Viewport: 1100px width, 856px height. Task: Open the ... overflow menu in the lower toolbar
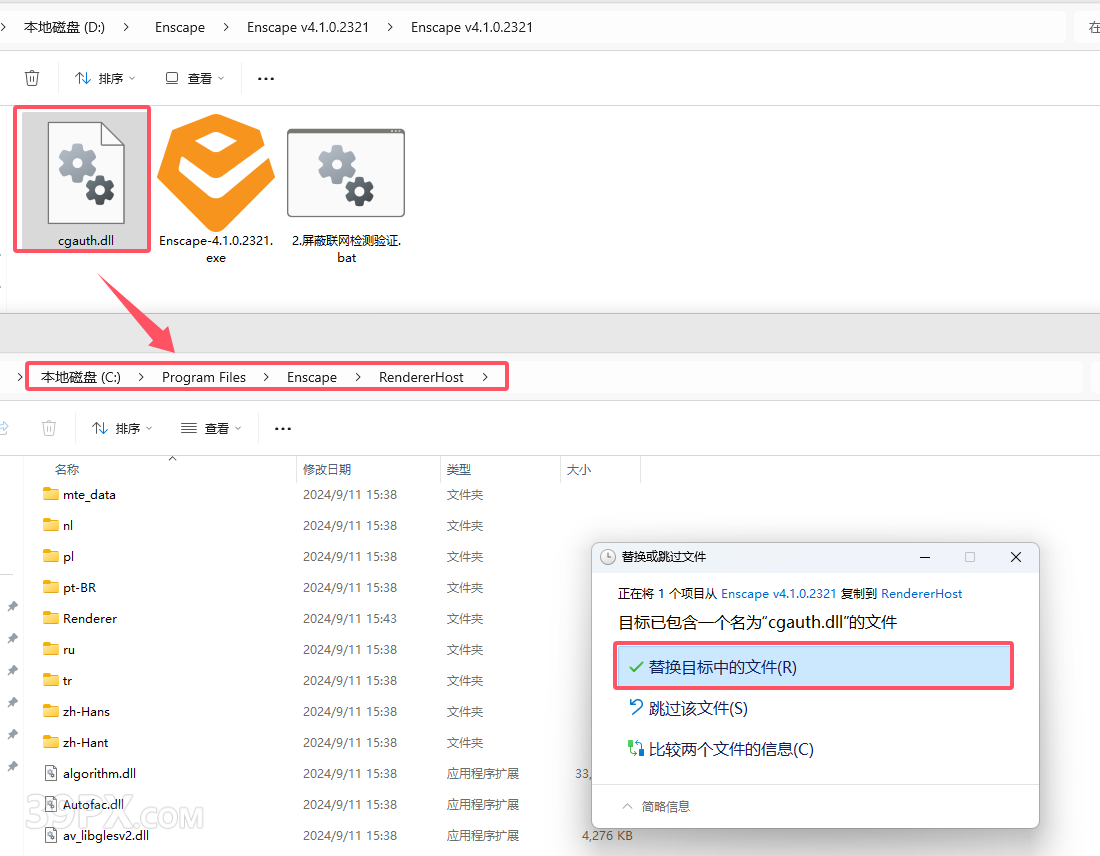coord(282,427)
